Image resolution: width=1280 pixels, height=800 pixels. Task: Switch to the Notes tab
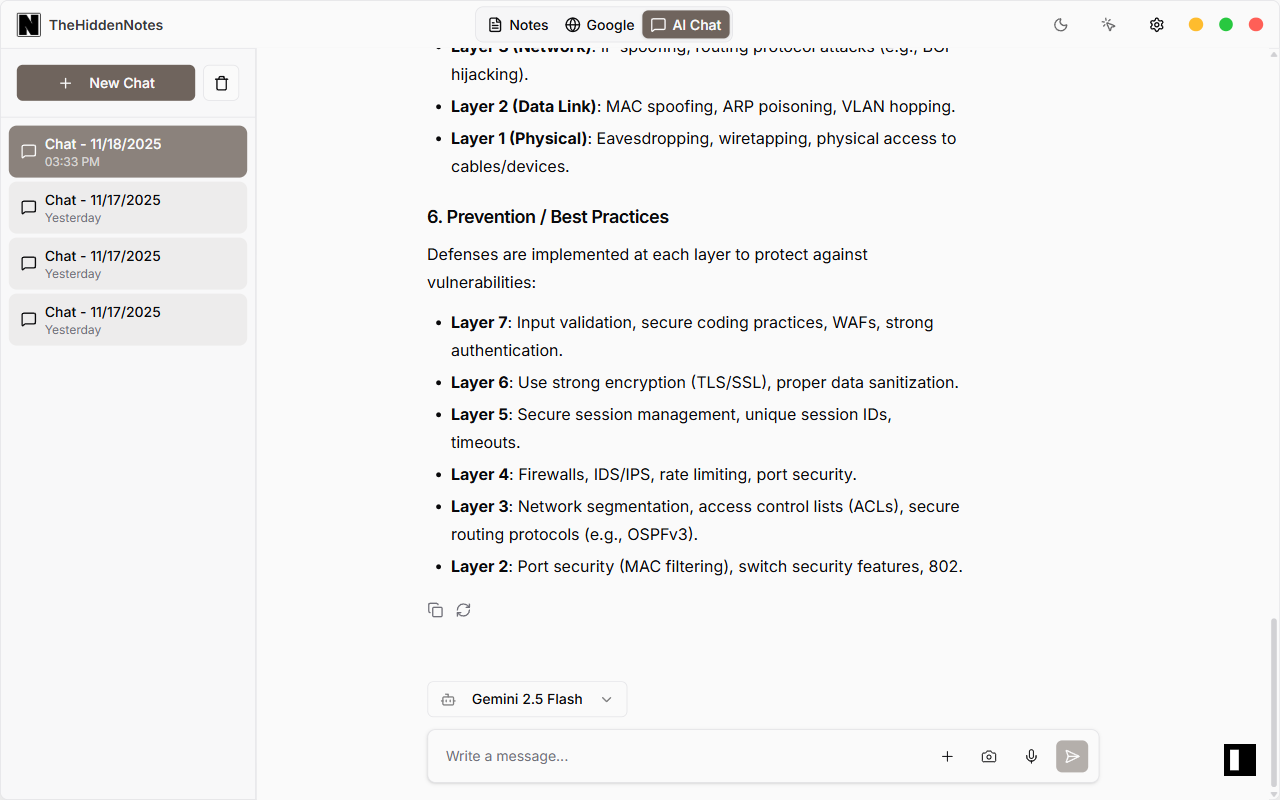(x=517, y=24)
